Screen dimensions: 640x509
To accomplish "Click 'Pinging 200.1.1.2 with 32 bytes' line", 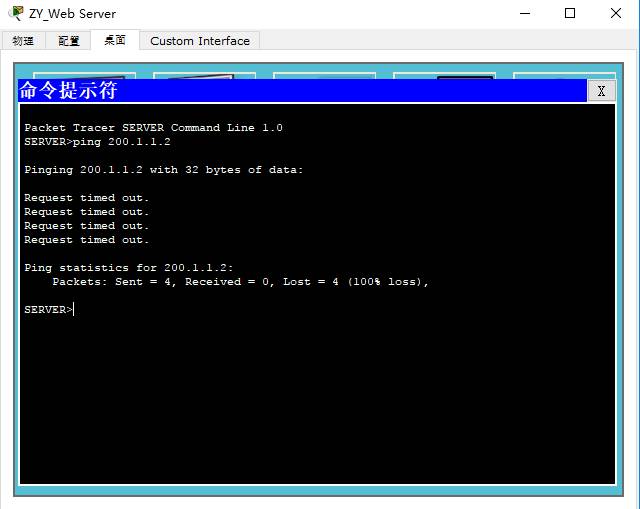I will coord(164,170).
